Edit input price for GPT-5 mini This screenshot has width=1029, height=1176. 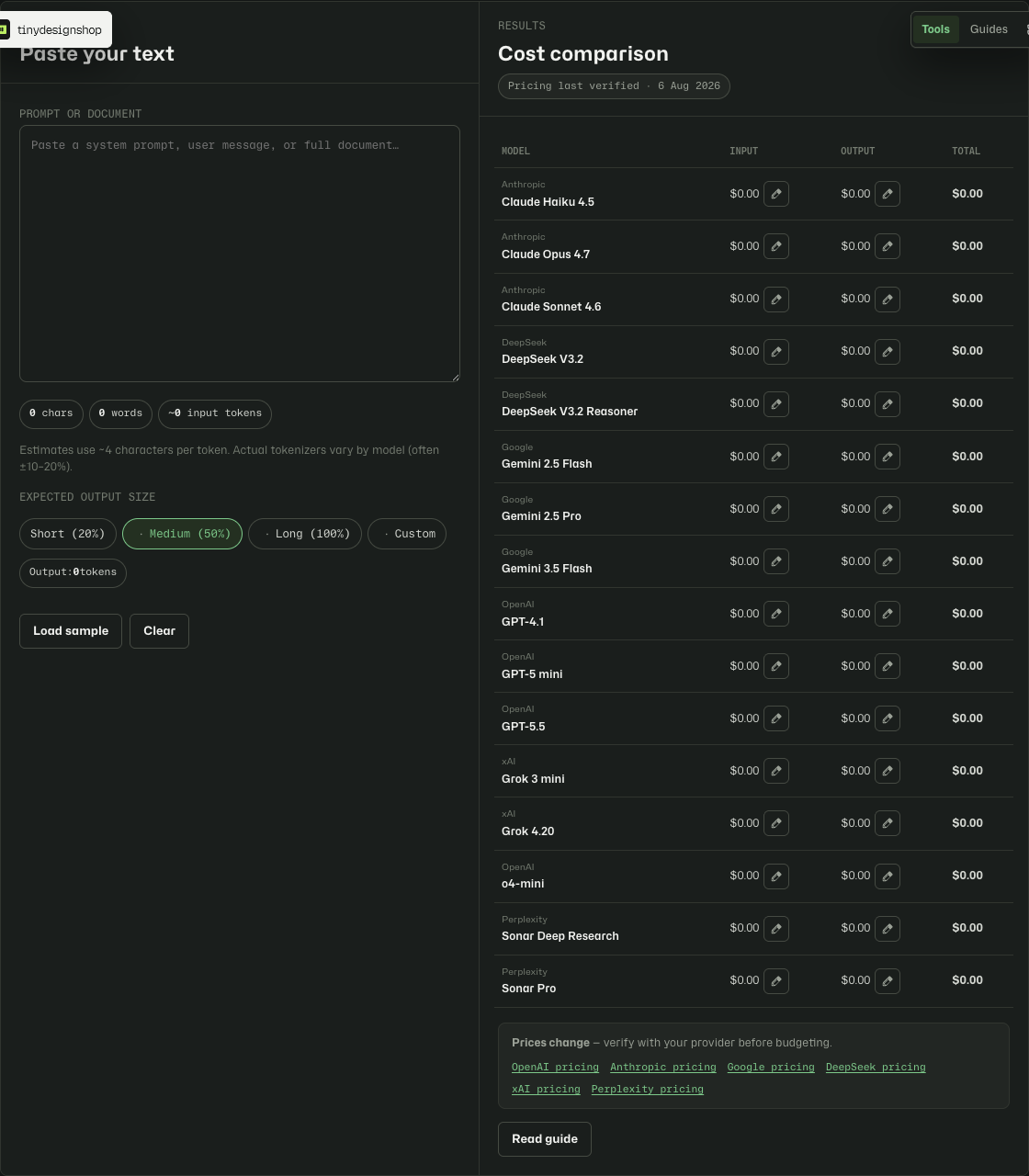click(x=776, y=666)
